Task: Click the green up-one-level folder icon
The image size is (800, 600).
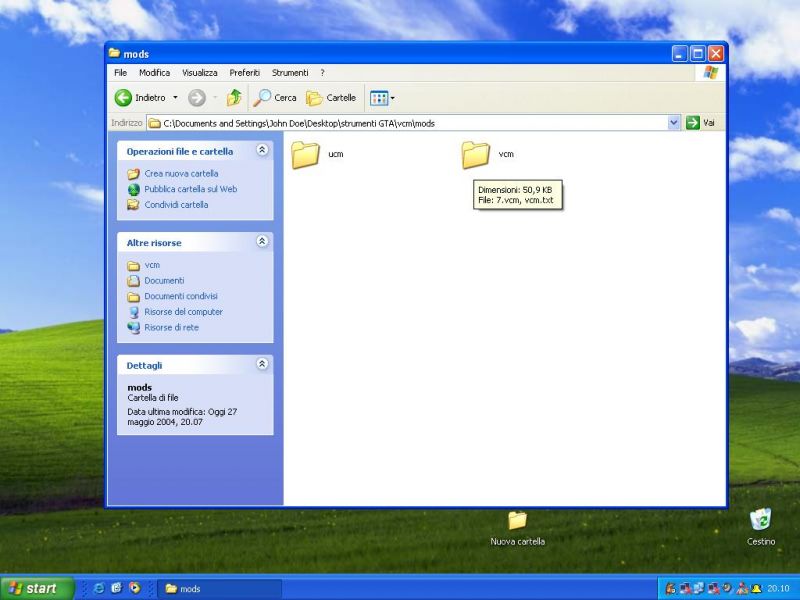Action: 234,97
